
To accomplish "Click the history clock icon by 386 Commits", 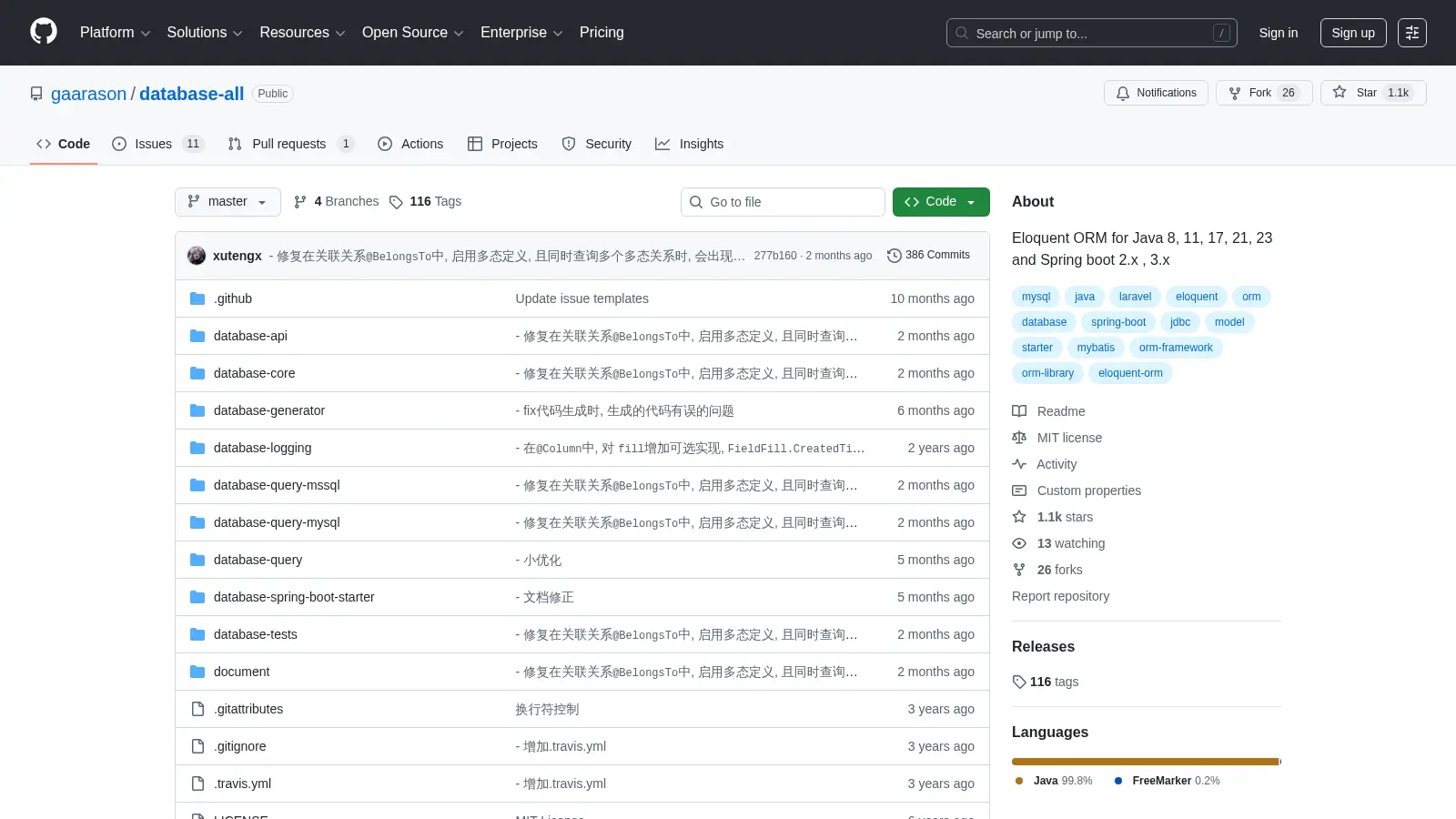I will (895, 256).
